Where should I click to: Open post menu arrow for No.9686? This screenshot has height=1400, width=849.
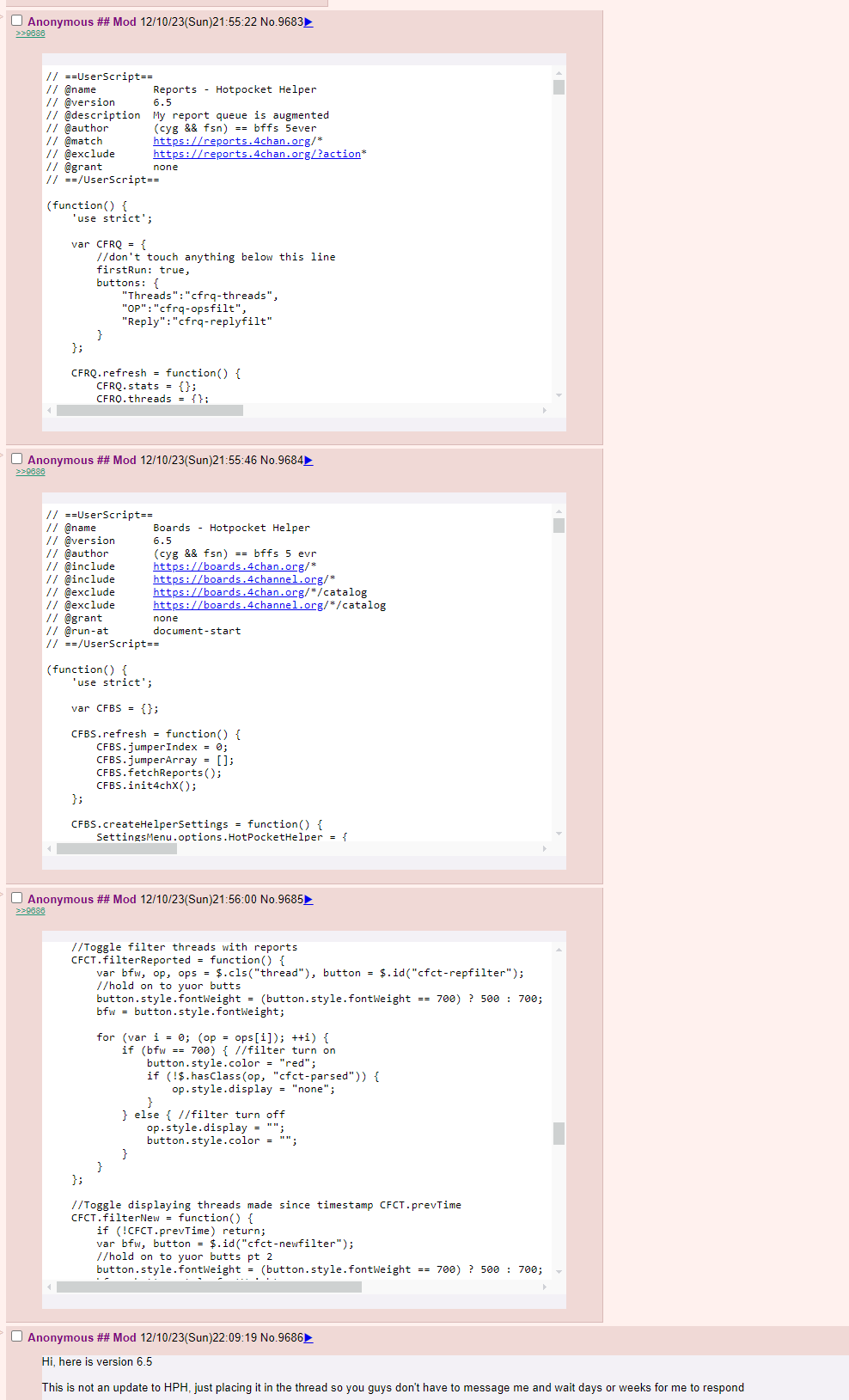click(x=308, y=1338)
